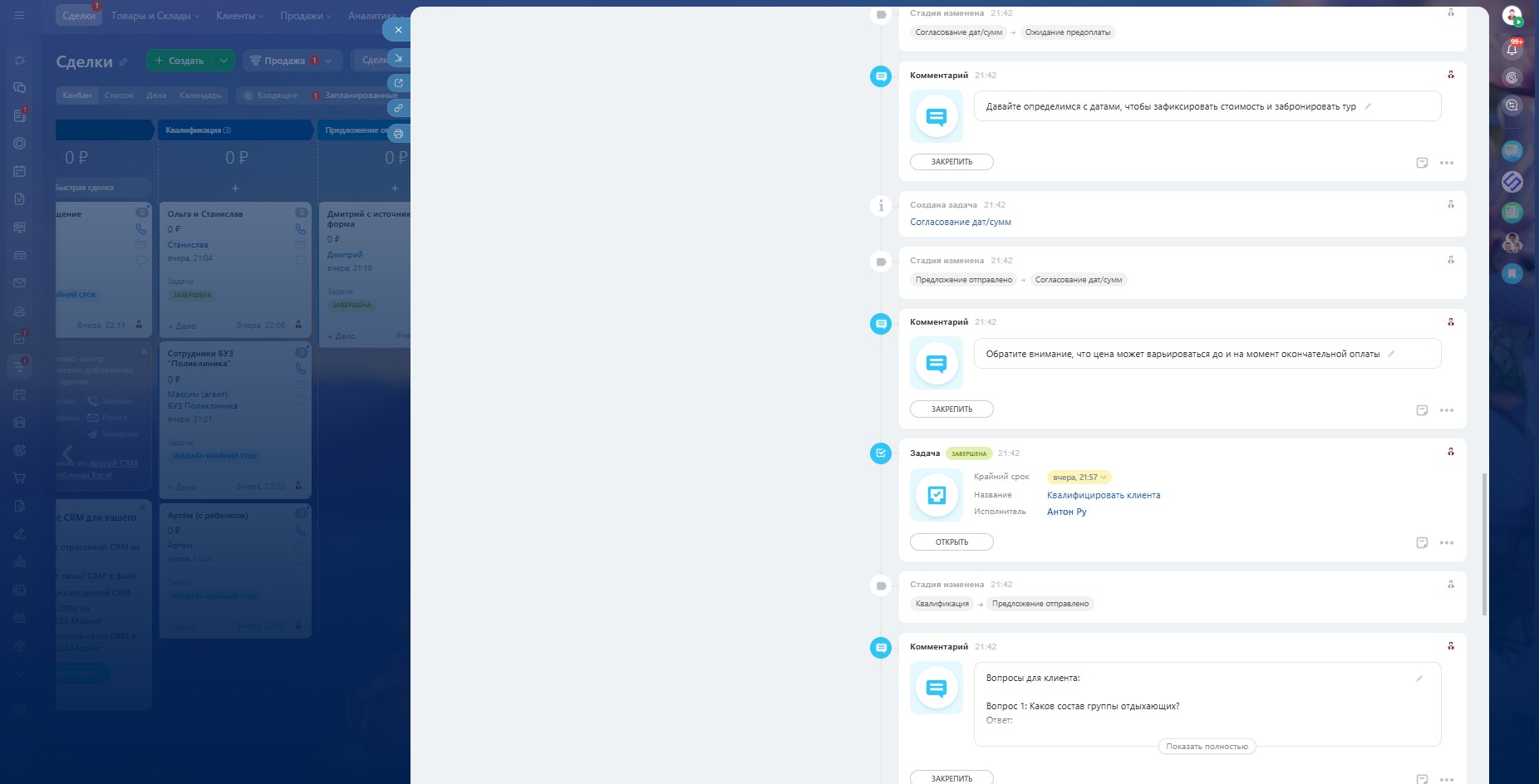
Task: Switch to the 'Сделки' top tab
Action: point(79,16)
